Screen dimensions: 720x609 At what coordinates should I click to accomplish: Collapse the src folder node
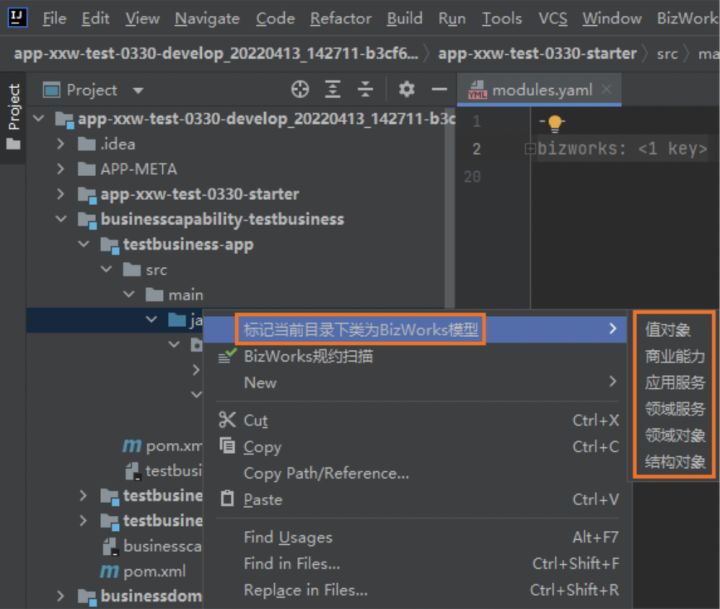[x=106, y=269]
